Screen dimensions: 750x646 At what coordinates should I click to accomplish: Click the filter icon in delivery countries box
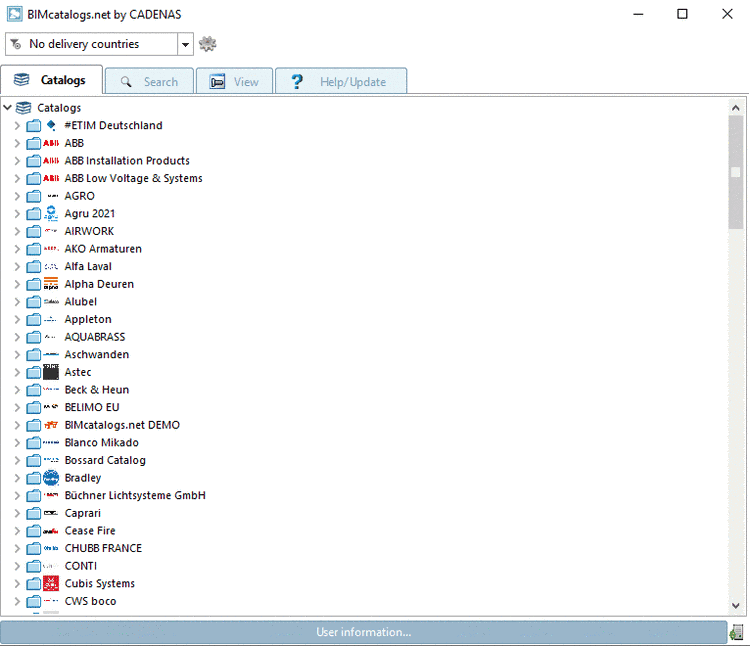tap(16, 44)
